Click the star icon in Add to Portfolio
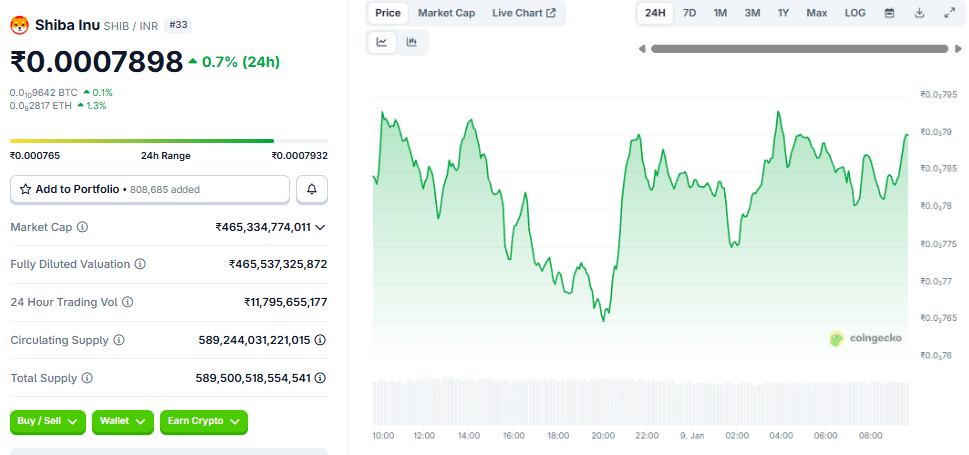The height and width of the screenshot is (455, 969). click(25, 189)
